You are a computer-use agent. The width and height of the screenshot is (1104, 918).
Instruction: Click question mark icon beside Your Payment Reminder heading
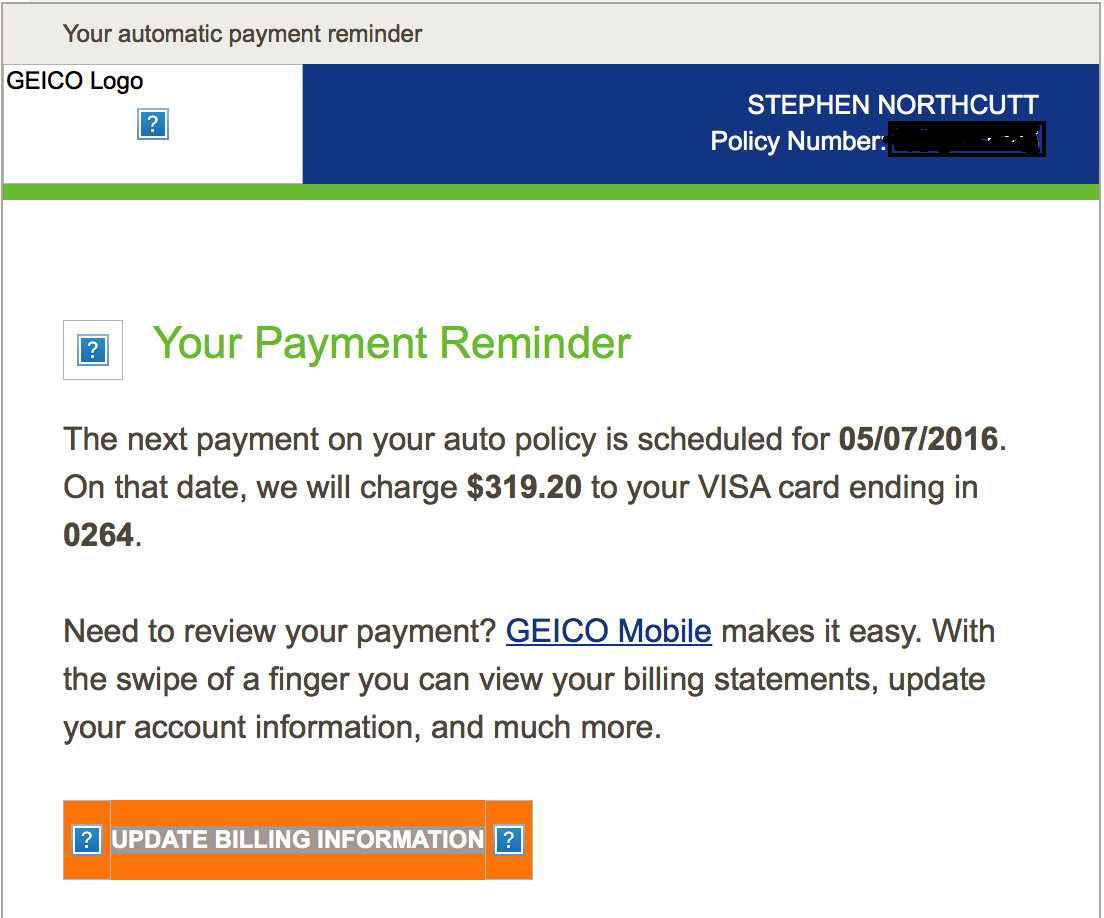point(92,350)
